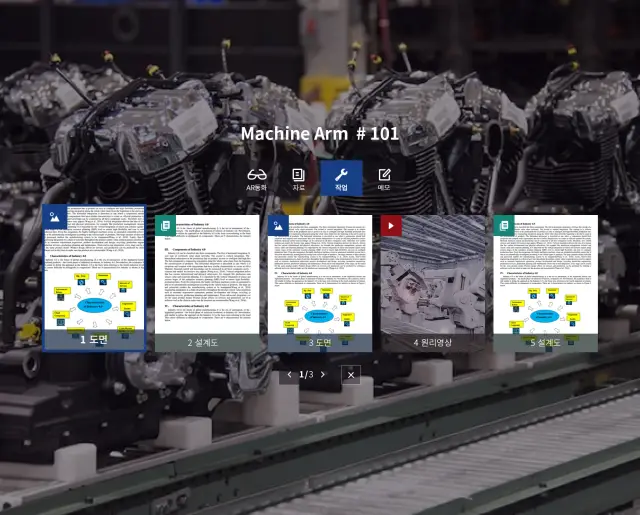Click the 1/3 page indicator

(306, 375)
